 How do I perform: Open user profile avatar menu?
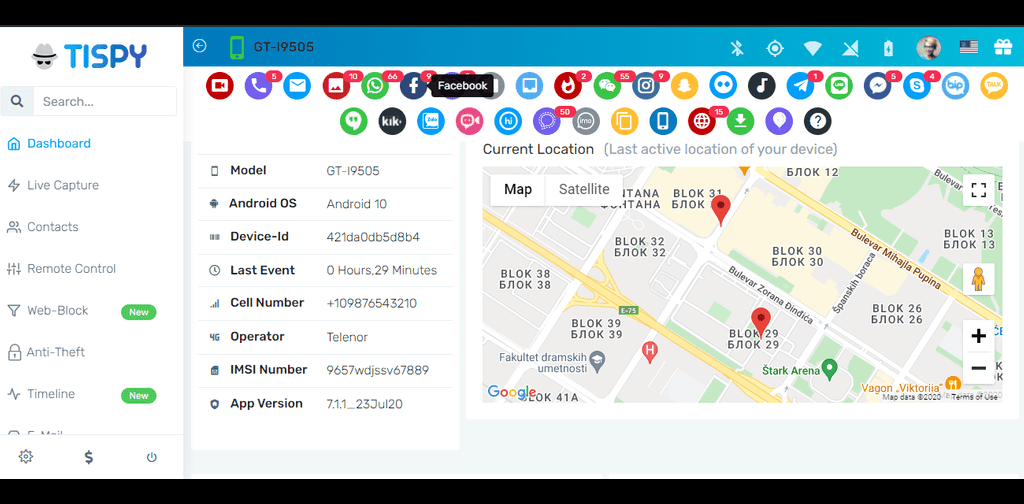click(x=929, y=48)
